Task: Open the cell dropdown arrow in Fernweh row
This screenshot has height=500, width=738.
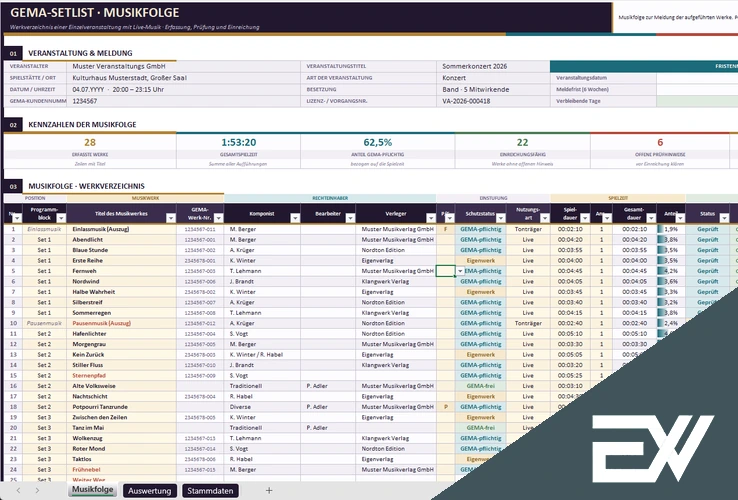Action: 460,271
